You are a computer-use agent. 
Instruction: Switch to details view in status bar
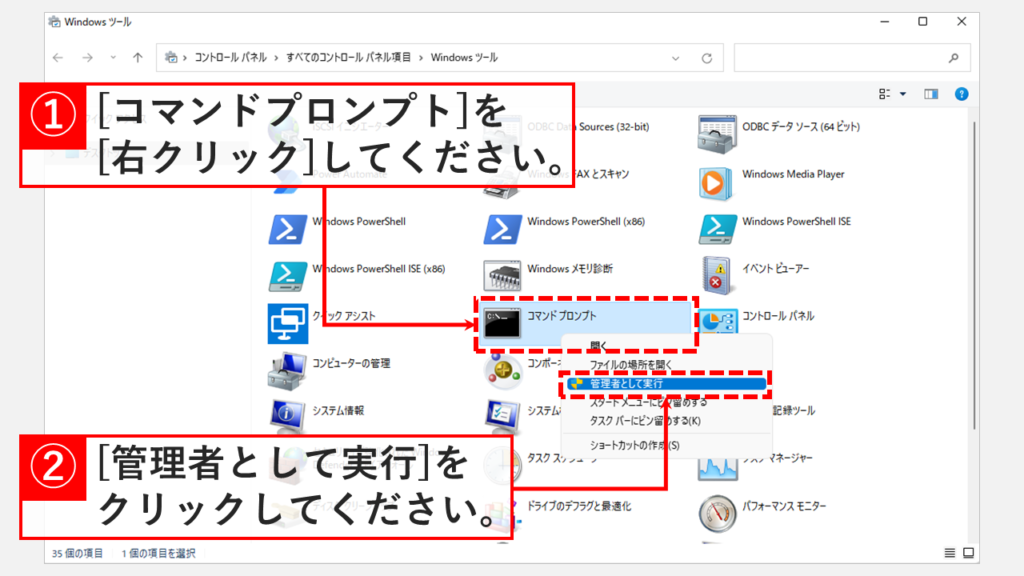950,553
